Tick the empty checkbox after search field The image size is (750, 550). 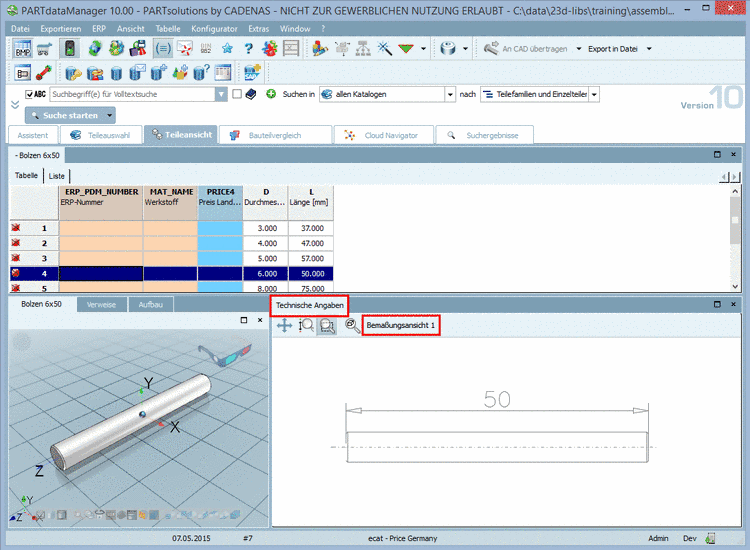click(237, 95)
